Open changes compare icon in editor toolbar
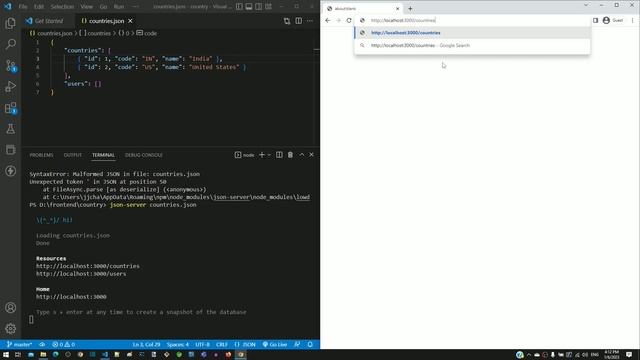Screen dimensions: 640x360 287,21
